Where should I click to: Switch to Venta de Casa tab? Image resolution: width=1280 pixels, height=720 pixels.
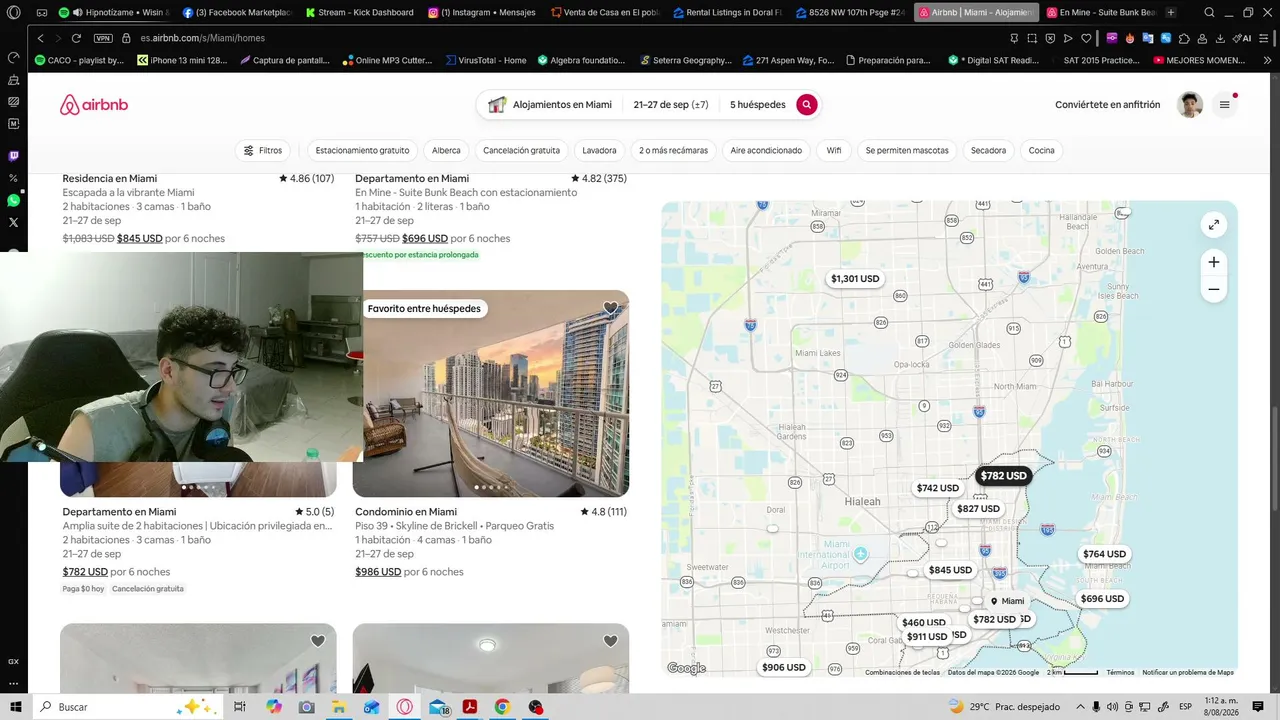(604, 12)
